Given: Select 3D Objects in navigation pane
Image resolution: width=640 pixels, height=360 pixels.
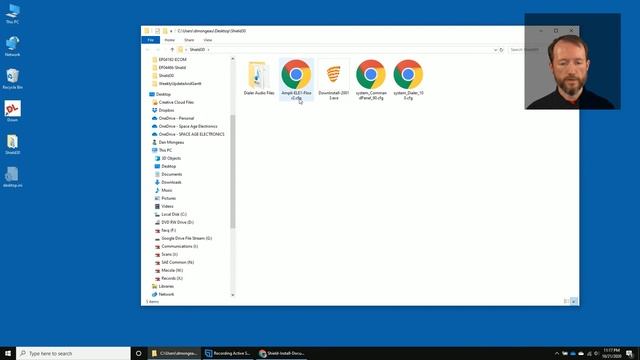Looking at the screenshot, I should [171, 158].
